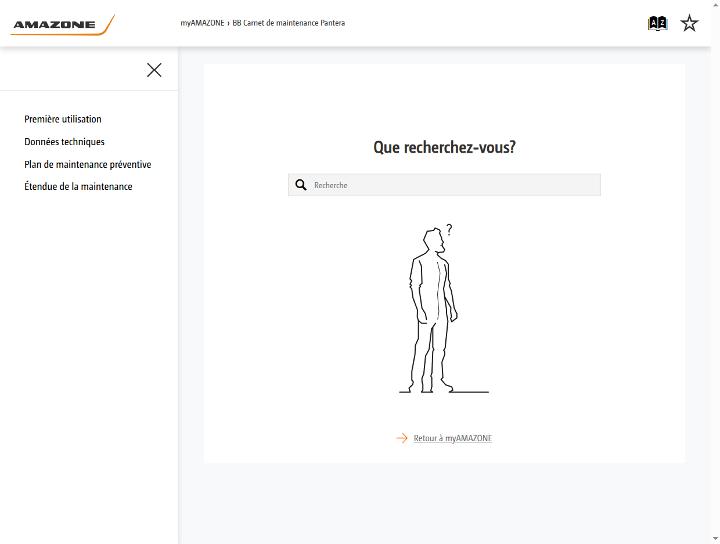Open Données techniques section
Screen dimensions: 720x544
pos(64,141)
